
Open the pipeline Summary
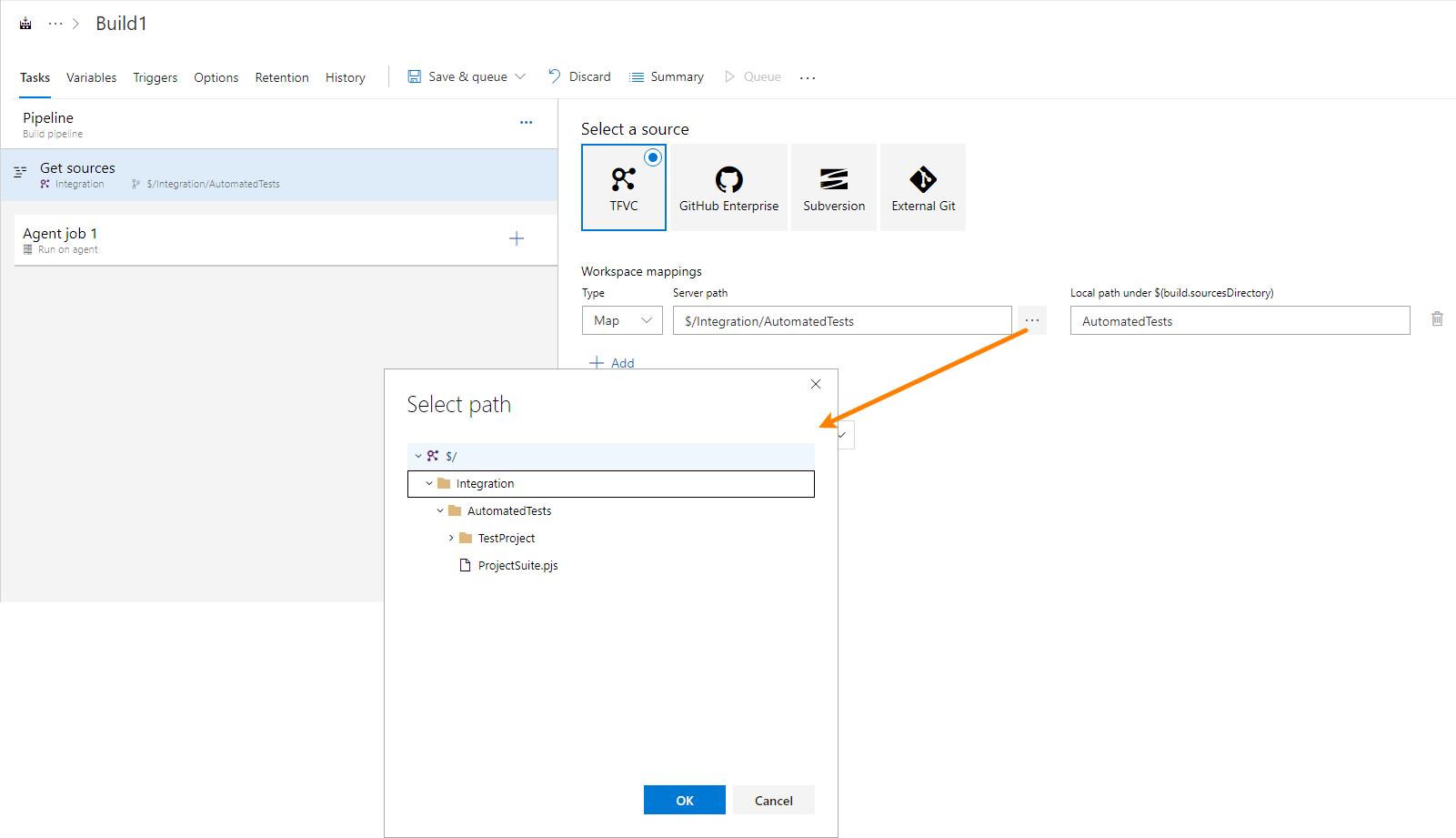(666, 76)
